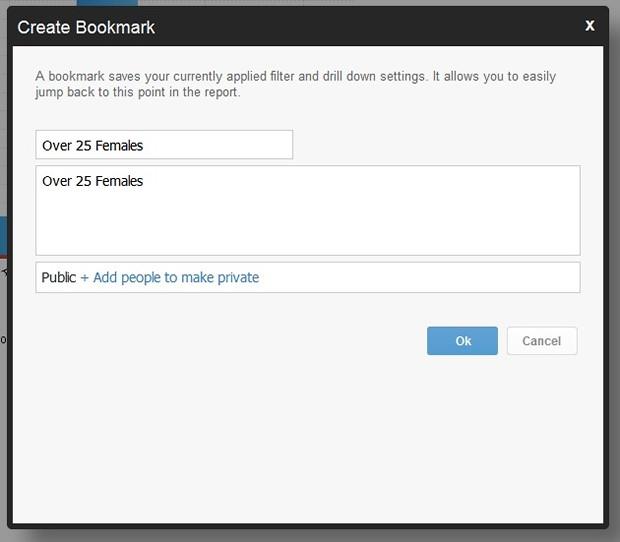Click the bookmark description text area
Screen dimensions: 620x542
(x=308, y=210)
